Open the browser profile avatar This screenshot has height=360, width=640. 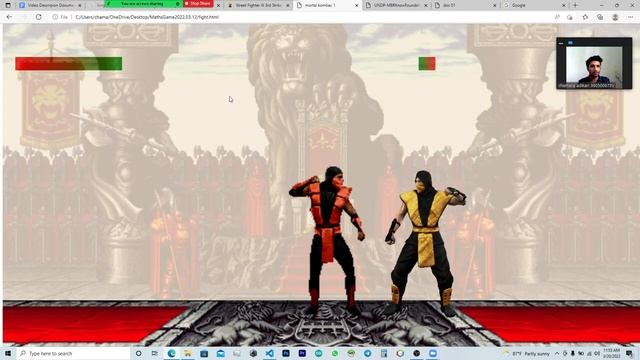615,17
